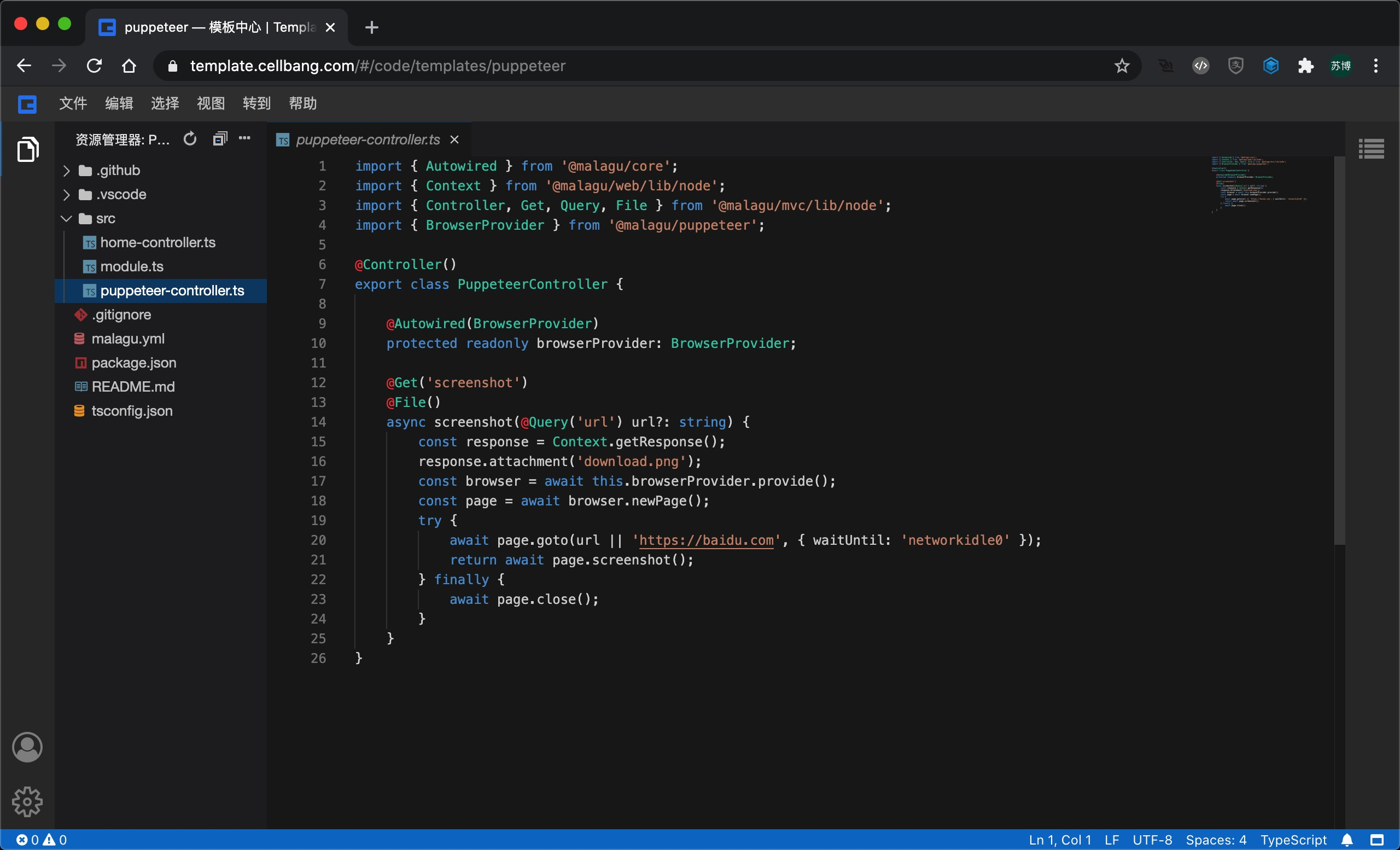This screenshot has height=850, width=1400.
Task: View site lock information
Action: (x=173, y=67)
